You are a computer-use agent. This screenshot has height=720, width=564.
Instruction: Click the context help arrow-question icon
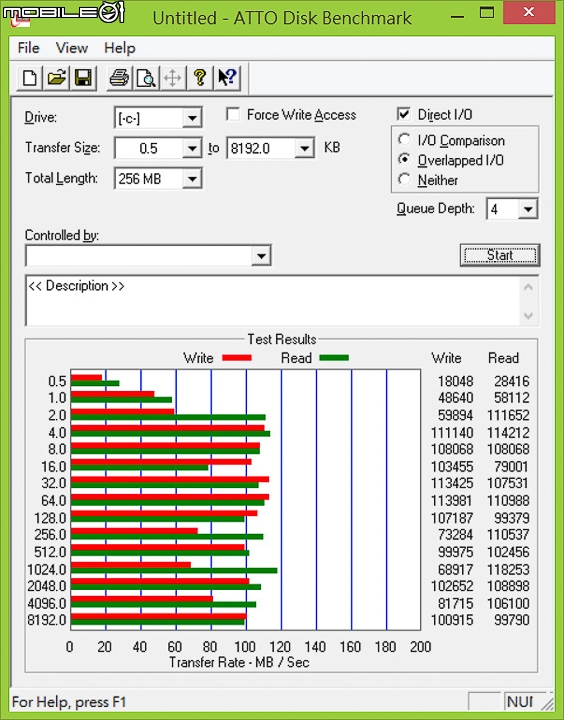227,78
